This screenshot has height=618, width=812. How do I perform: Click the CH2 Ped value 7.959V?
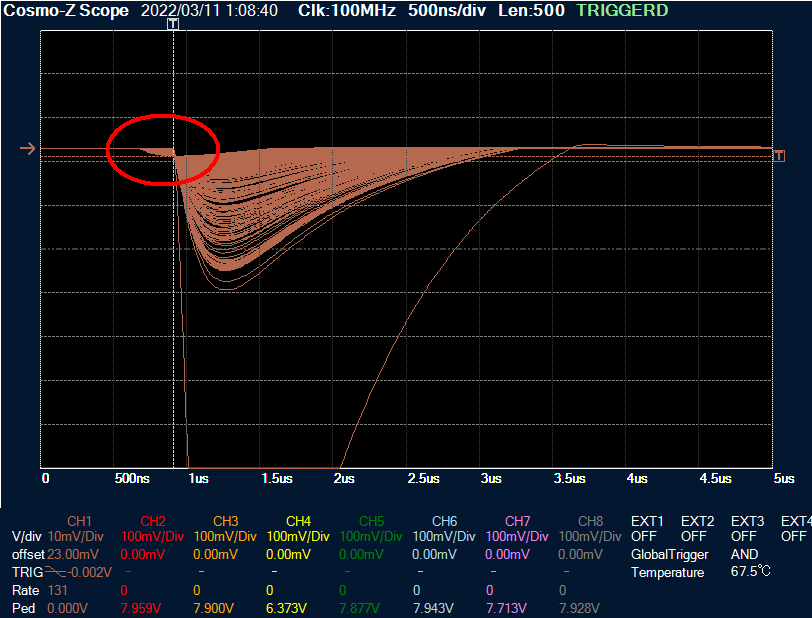(x=139, y=607)
